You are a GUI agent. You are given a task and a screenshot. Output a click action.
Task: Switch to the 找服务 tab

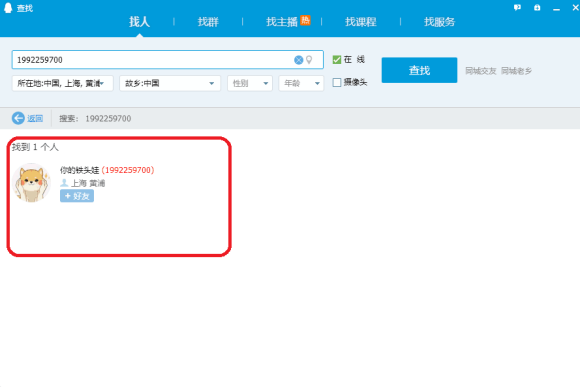click(439, 22)
